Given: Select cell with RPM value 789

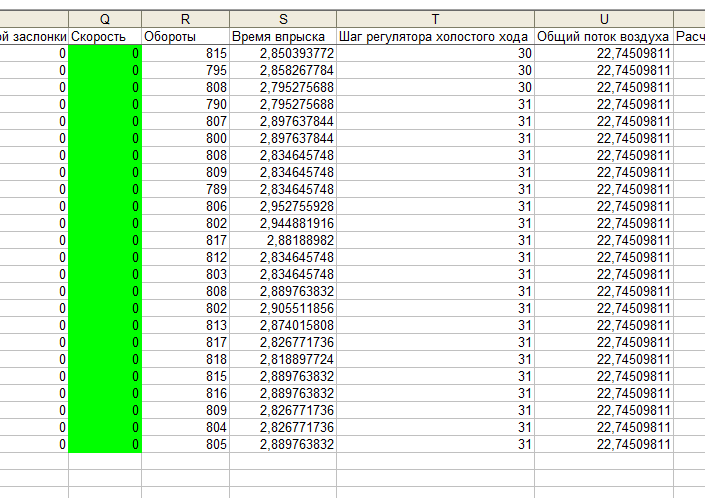Looking at the screenshot, I should coord(185,189).
